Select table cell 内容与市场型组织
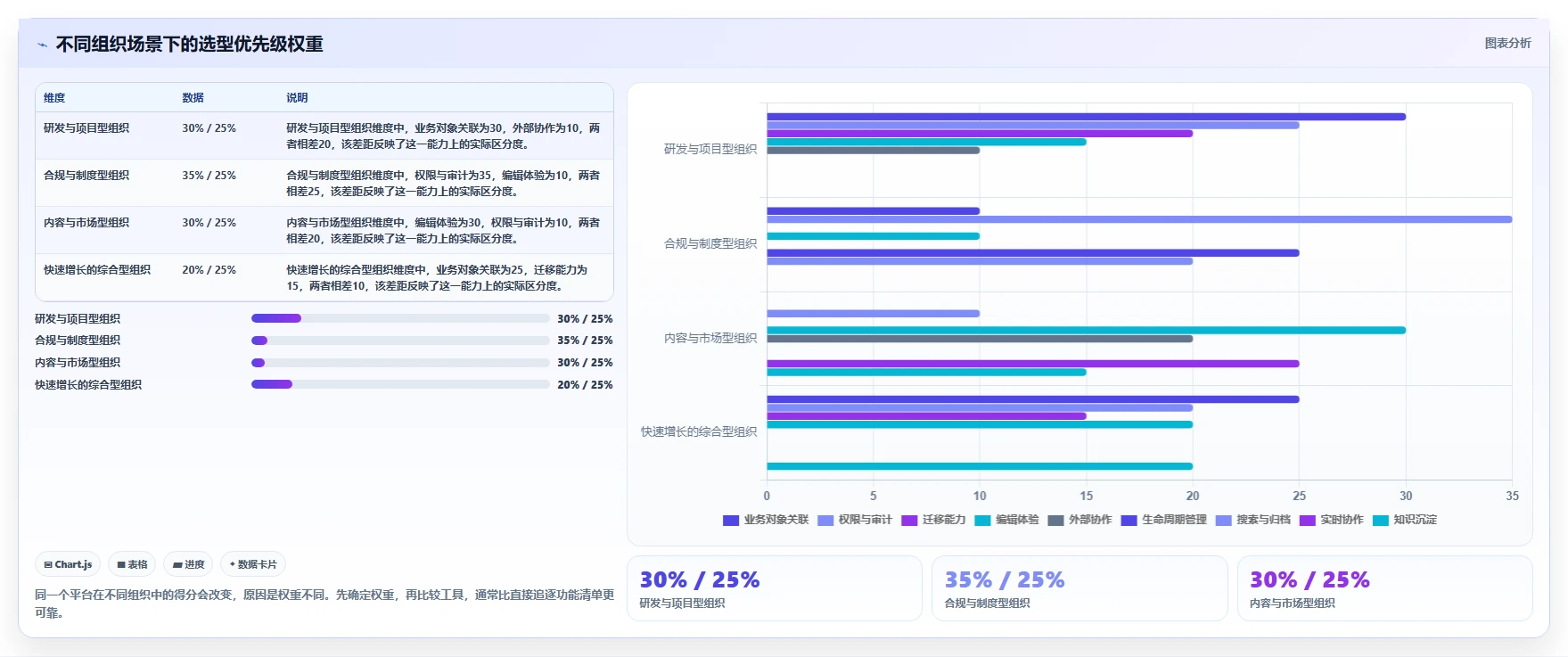This screenshot has width=1568, height=657. click(86, 223)
